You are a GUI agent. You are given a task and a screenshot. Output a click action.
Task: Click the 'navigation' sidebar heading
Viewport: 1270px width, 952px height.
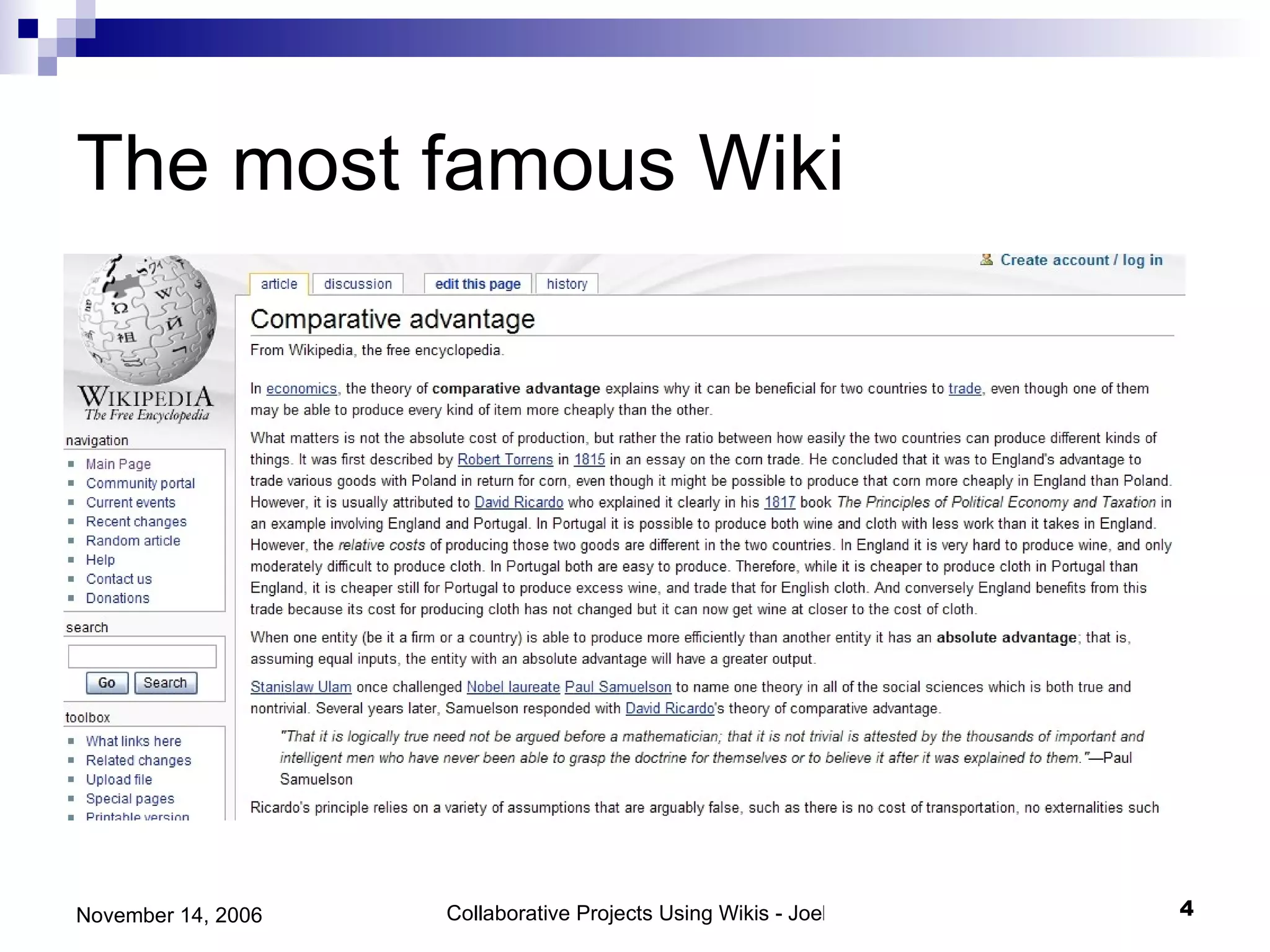coord(97,441)
